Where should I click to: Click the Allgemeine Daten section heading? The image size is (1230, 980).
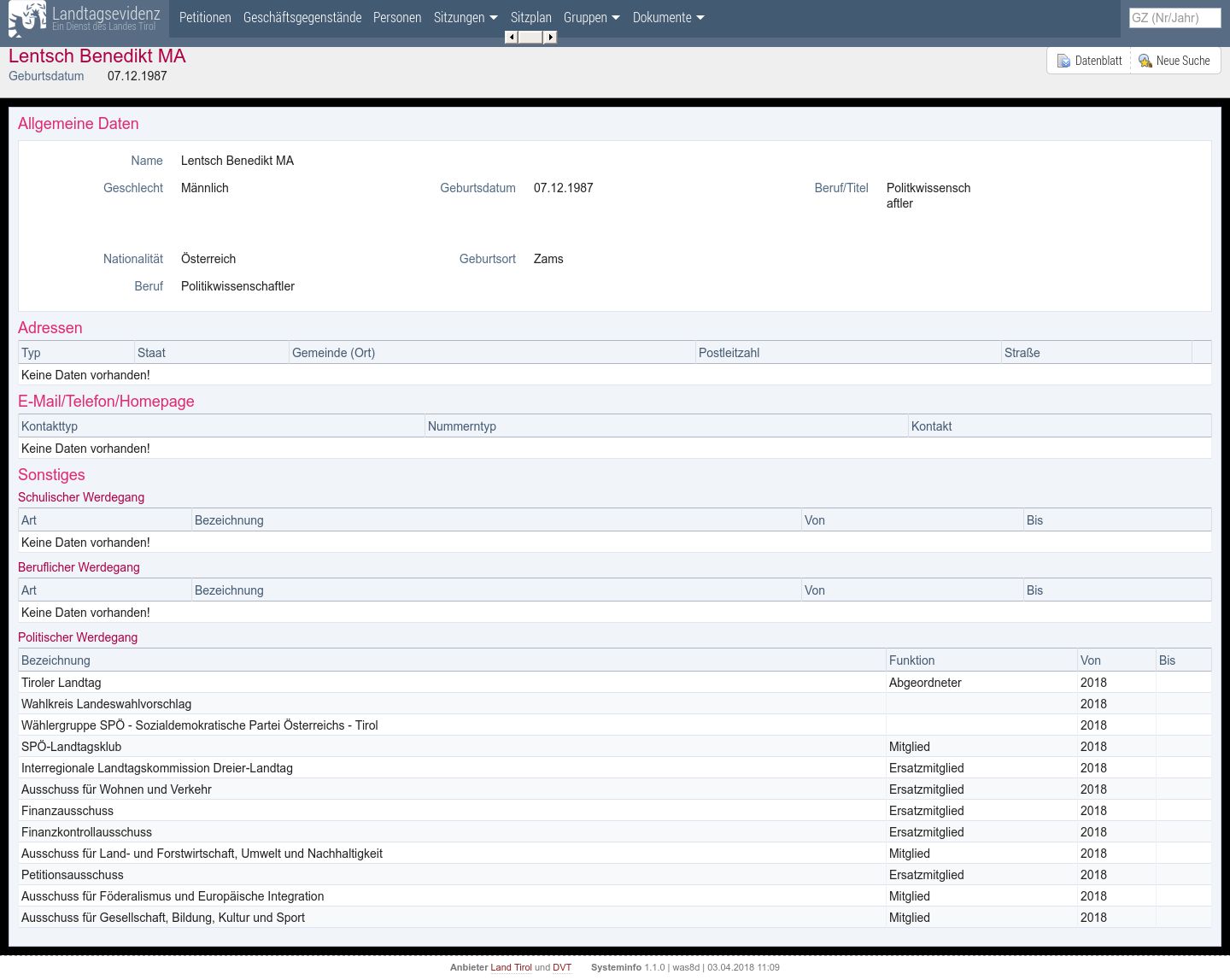(x=79, y=124)
